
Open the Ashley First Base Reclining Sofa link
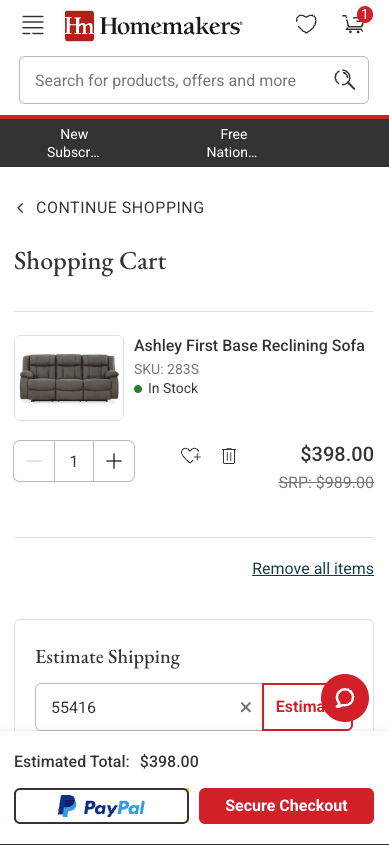[x=249, y=345]
